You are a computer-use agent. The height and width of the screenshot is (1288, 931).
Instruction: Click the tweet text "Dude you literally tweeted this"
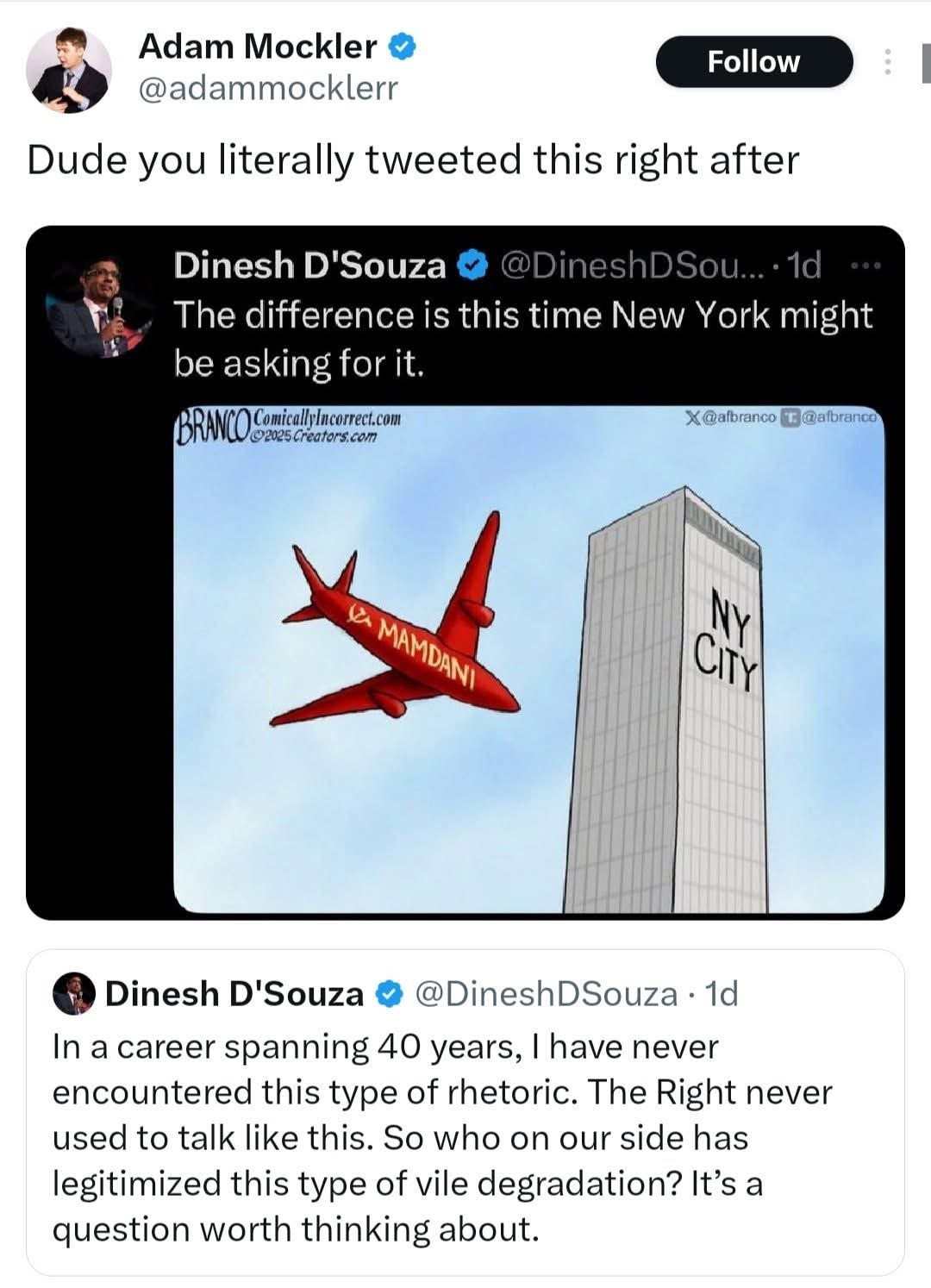click(x=413, y=160)
